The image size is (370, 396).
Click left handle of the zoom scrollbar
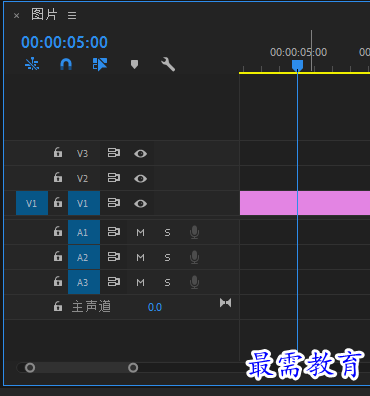[30, 368]
